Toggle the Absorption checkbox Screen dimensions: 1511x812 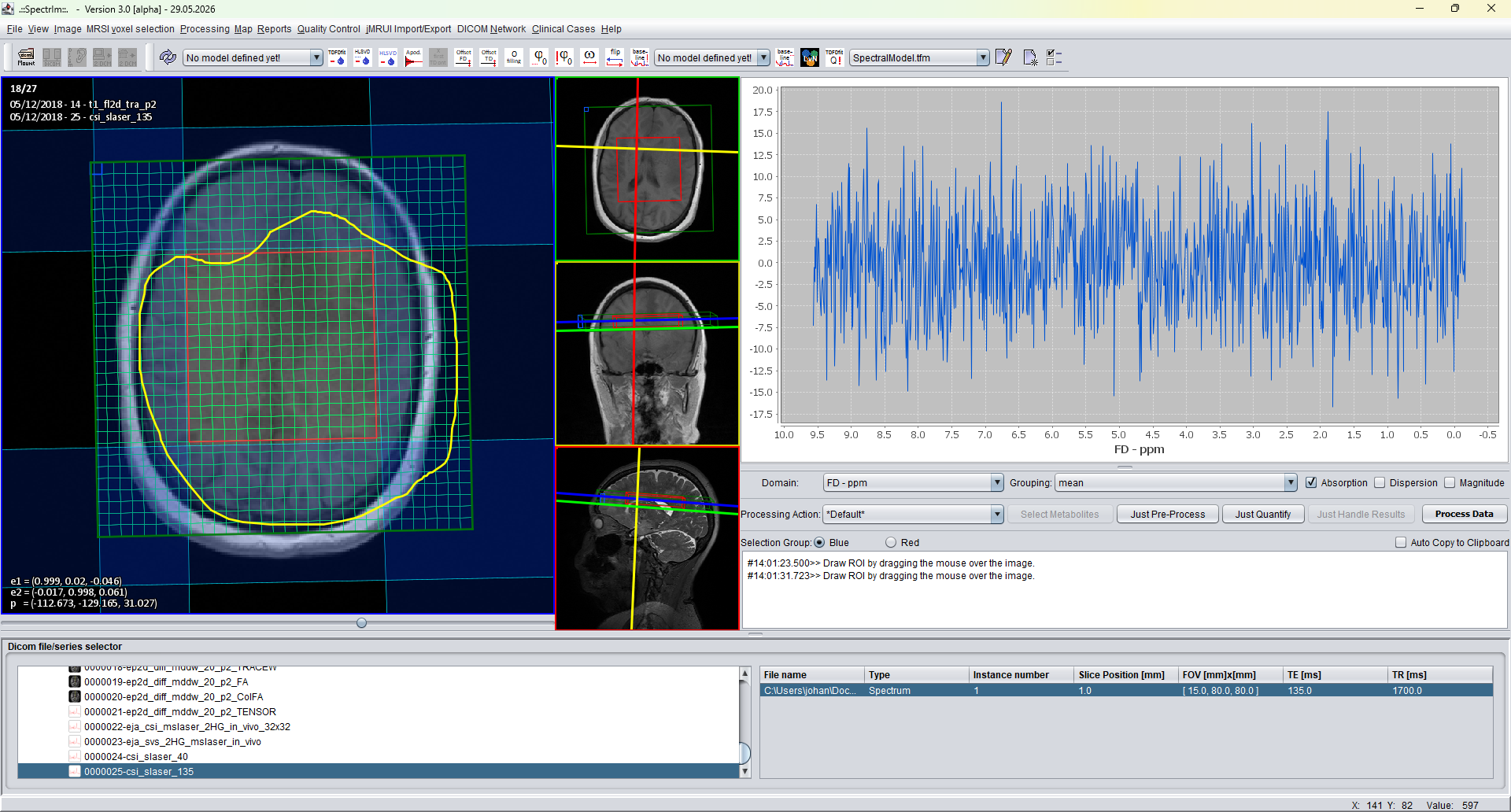pos(1311,483)
